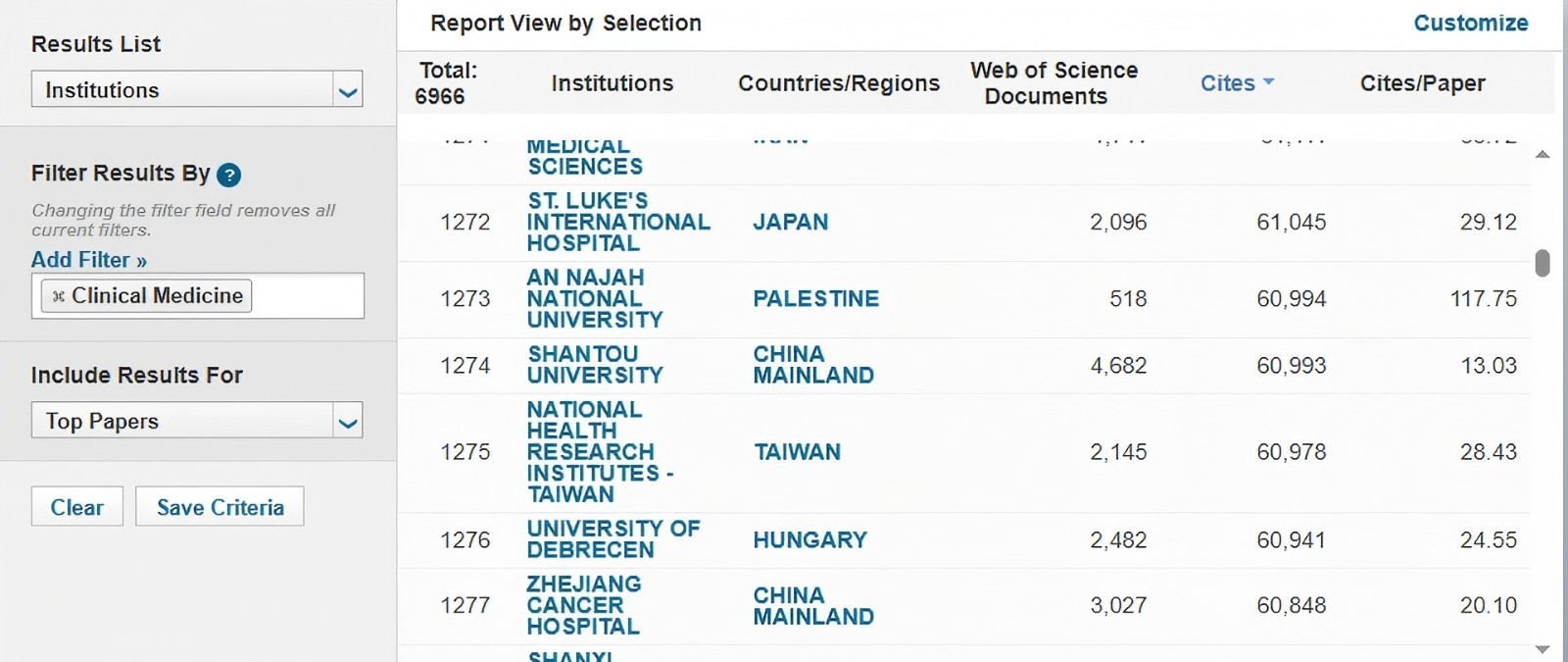Open the University of Debrecen link
1568x662 pixels.
tap(612, 539)
